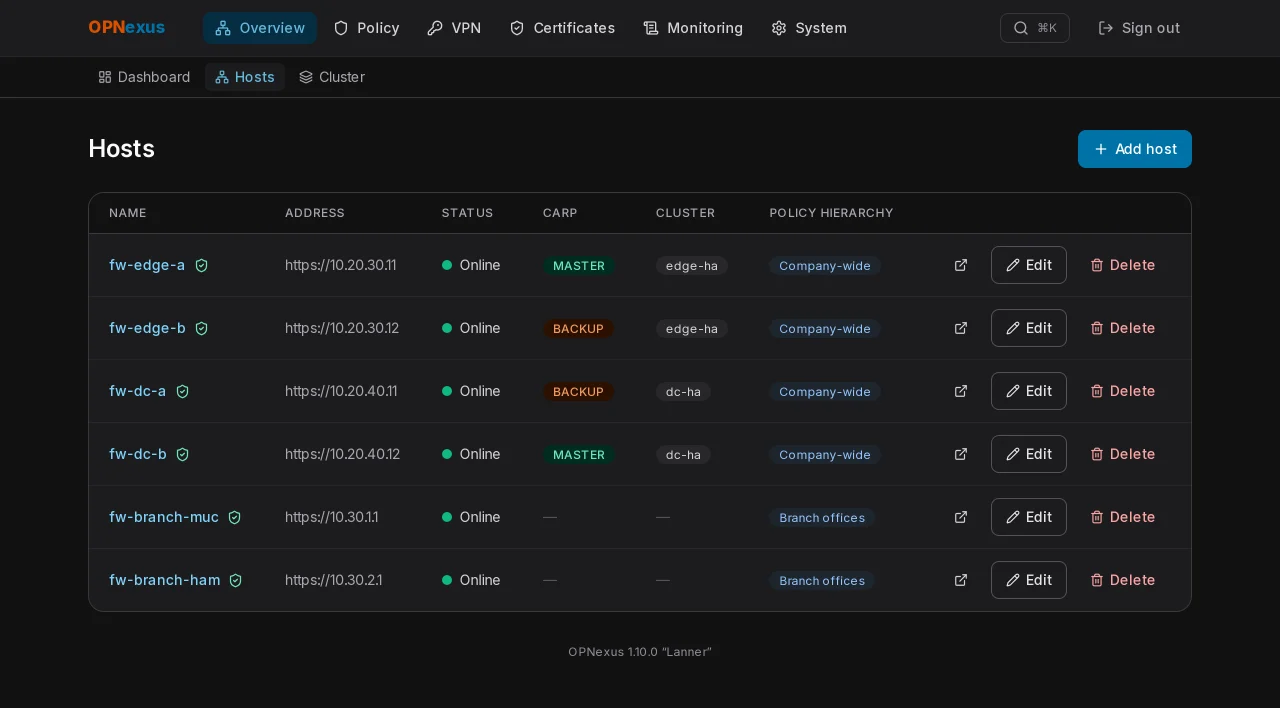Open the Monitoring menu

[693, 28]
